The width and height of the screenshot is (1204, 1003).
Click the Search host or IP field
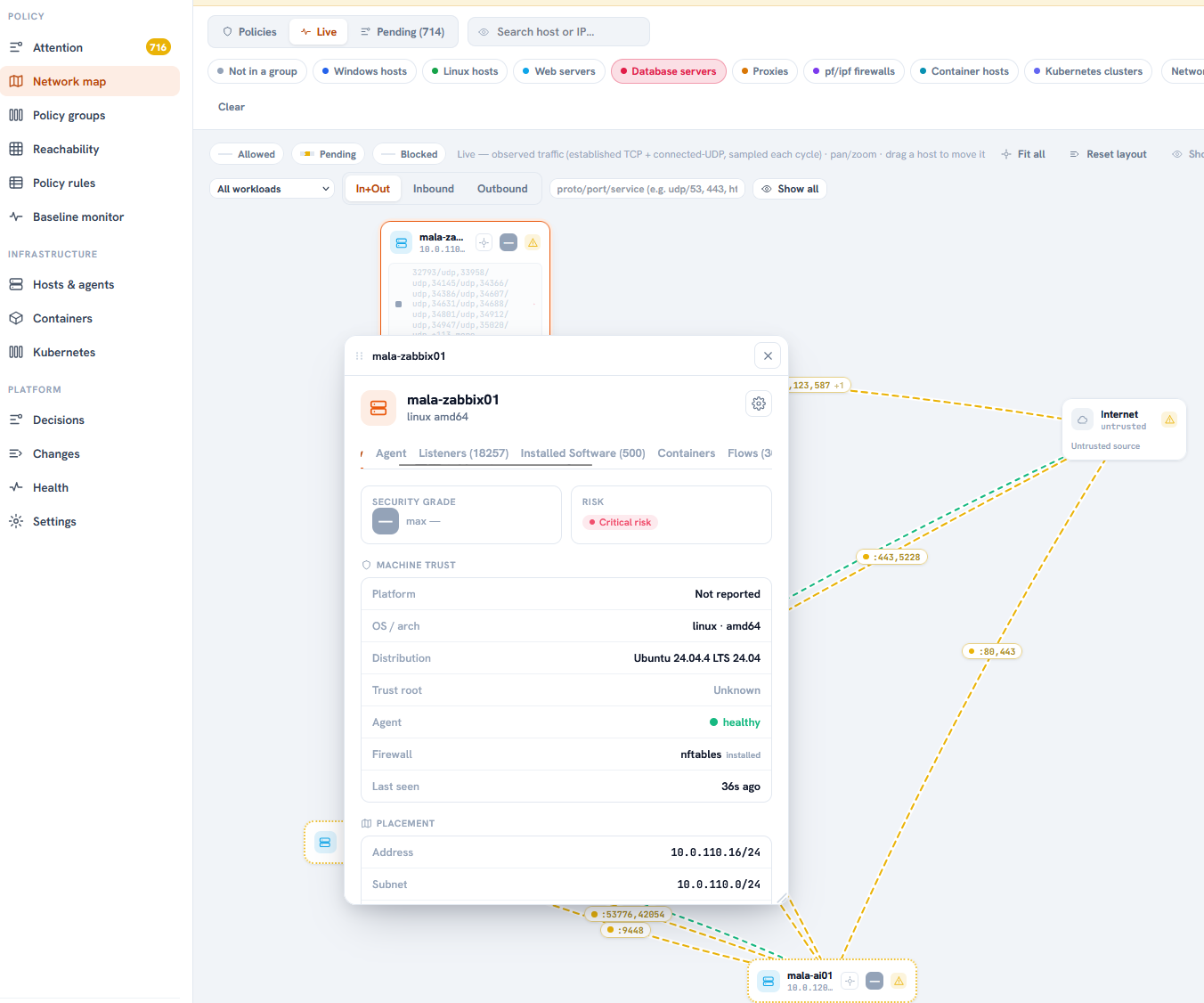558,32
